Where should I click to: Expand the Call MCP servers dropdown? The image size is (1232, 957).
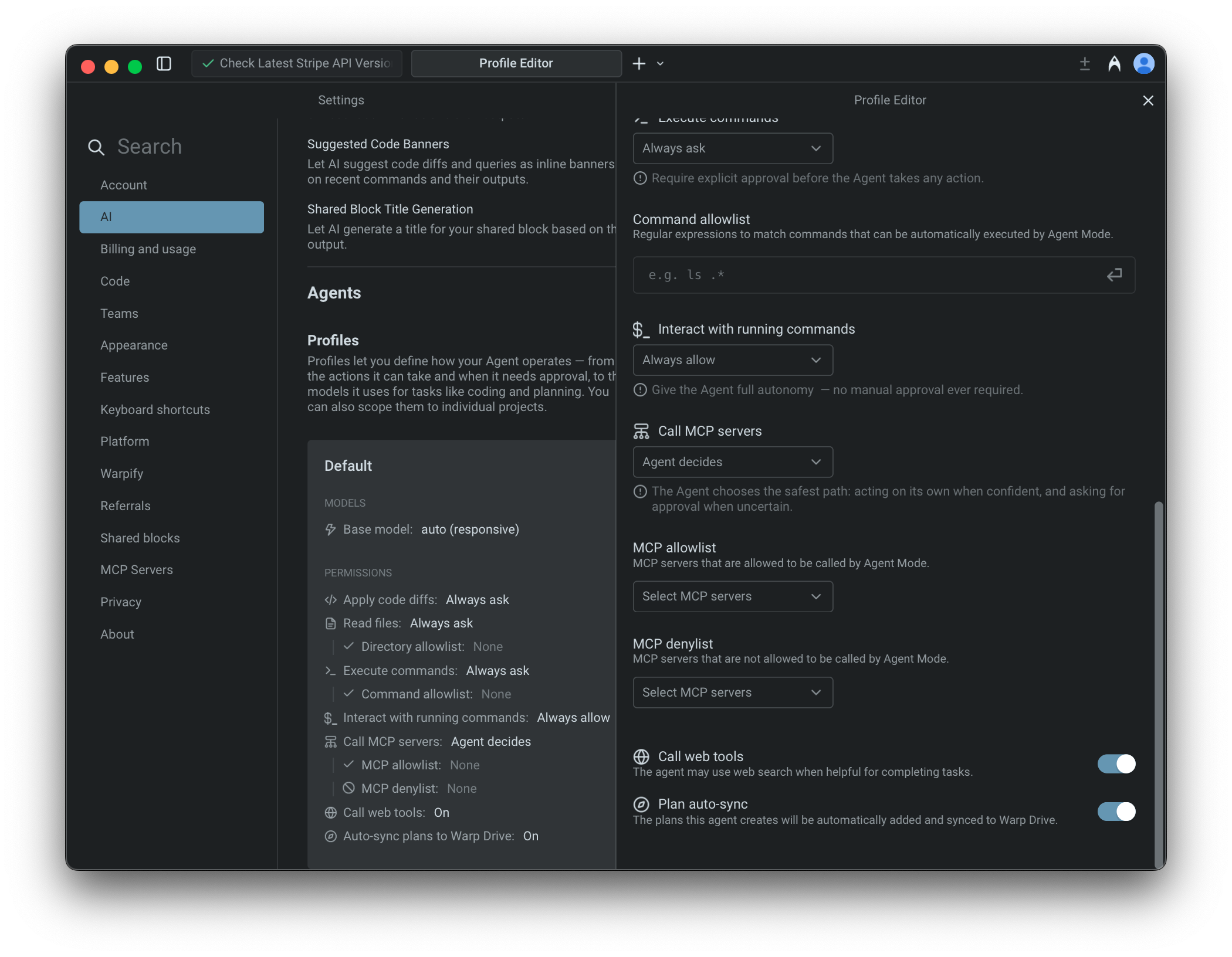click(732, 462)
